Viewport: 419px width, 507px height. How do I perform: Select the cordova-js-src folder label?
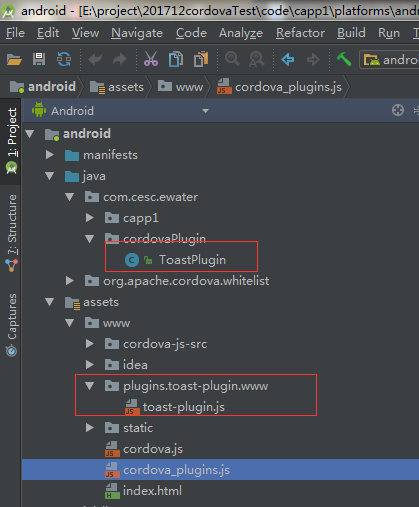pyautogui.click(x=165, y=344)
